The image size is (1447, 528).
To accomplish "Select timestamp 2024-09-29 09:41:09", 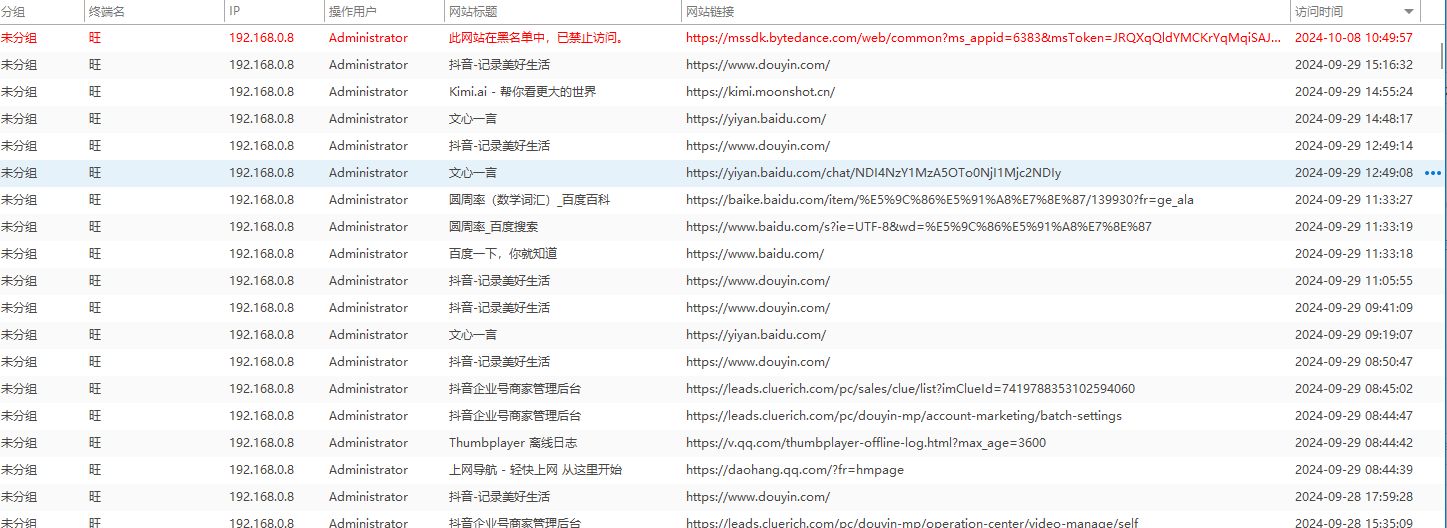I will (1353, 308).
